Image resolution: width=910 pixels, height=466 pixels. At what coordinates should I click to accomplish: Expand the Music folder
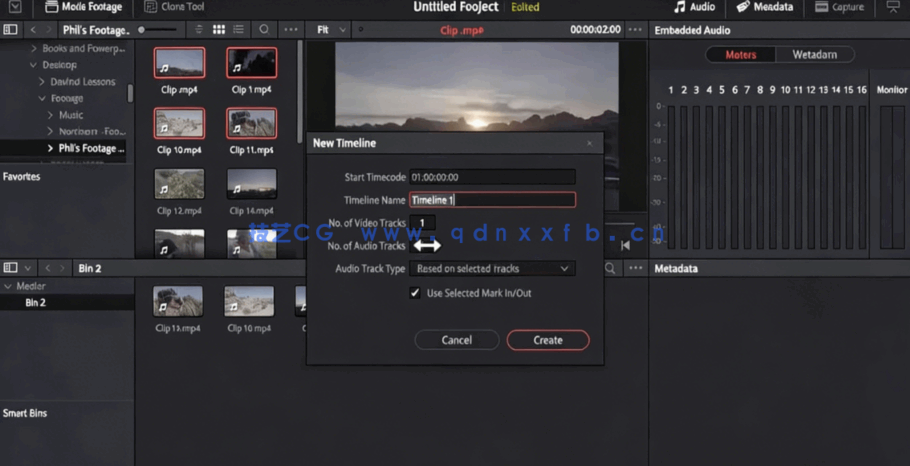[x=50, y=115]
